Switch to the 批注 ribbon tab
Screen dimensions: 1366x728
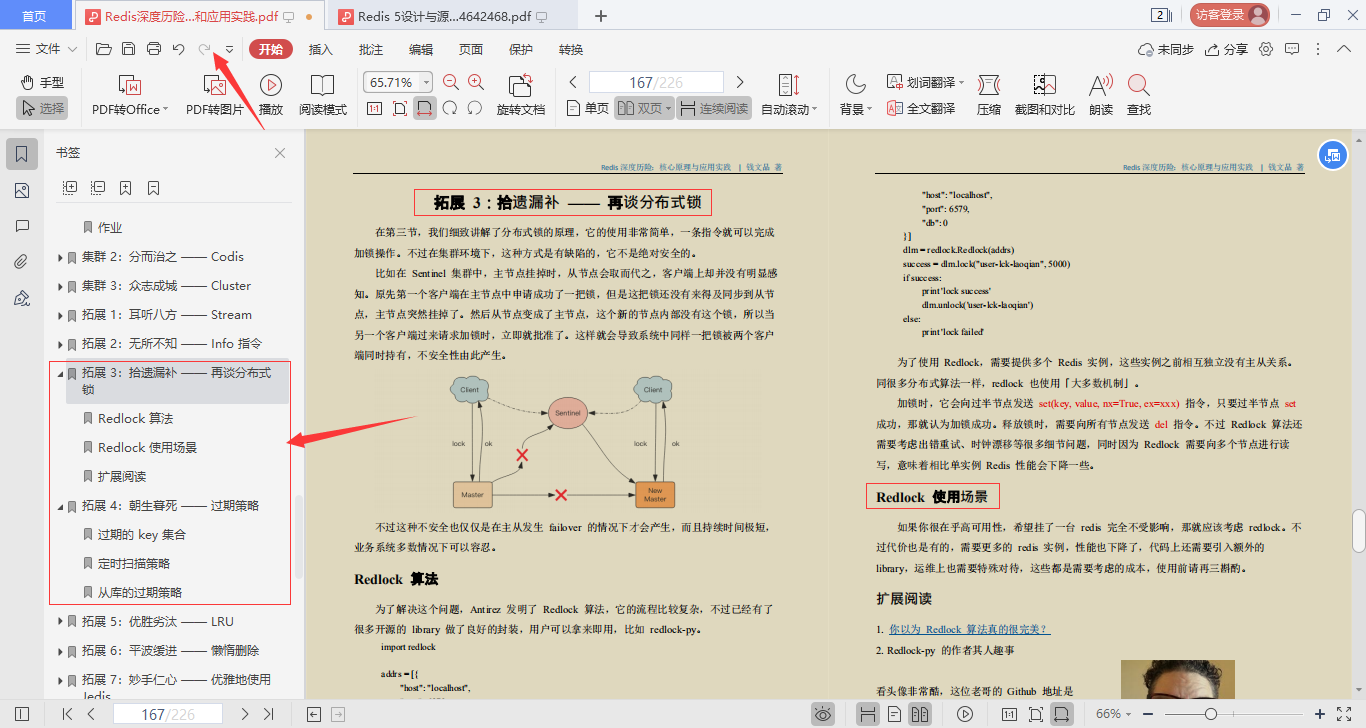click(371, 49)
